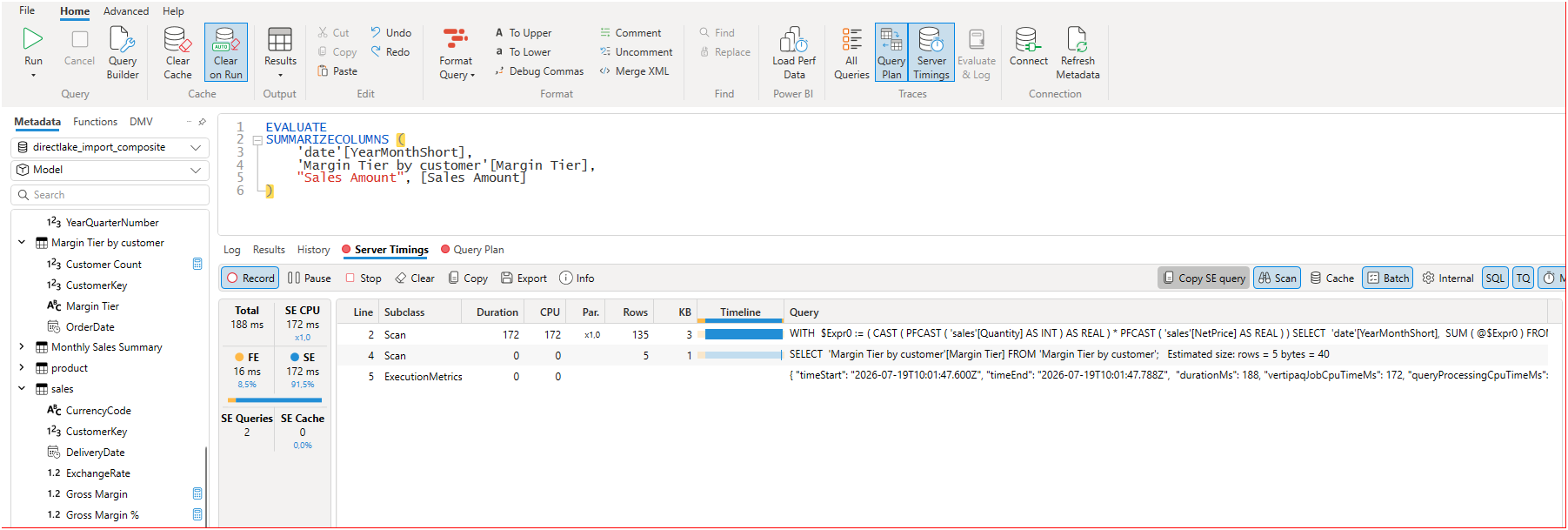Toggle the SQL filter button
Image resolution: width=1568 pixels, height=530 pixels.
click(x=1495, y=278)
